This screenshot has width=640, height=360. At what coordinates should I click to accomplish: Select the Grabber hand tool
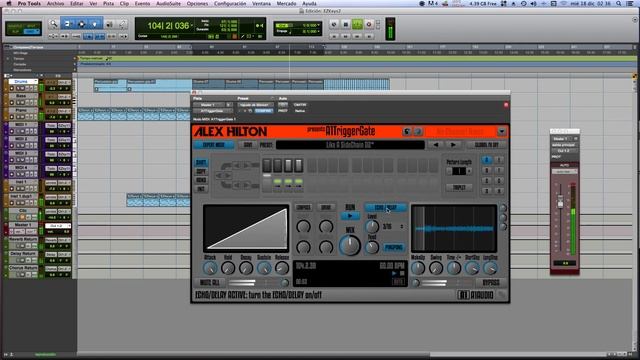tap(95, 24)
